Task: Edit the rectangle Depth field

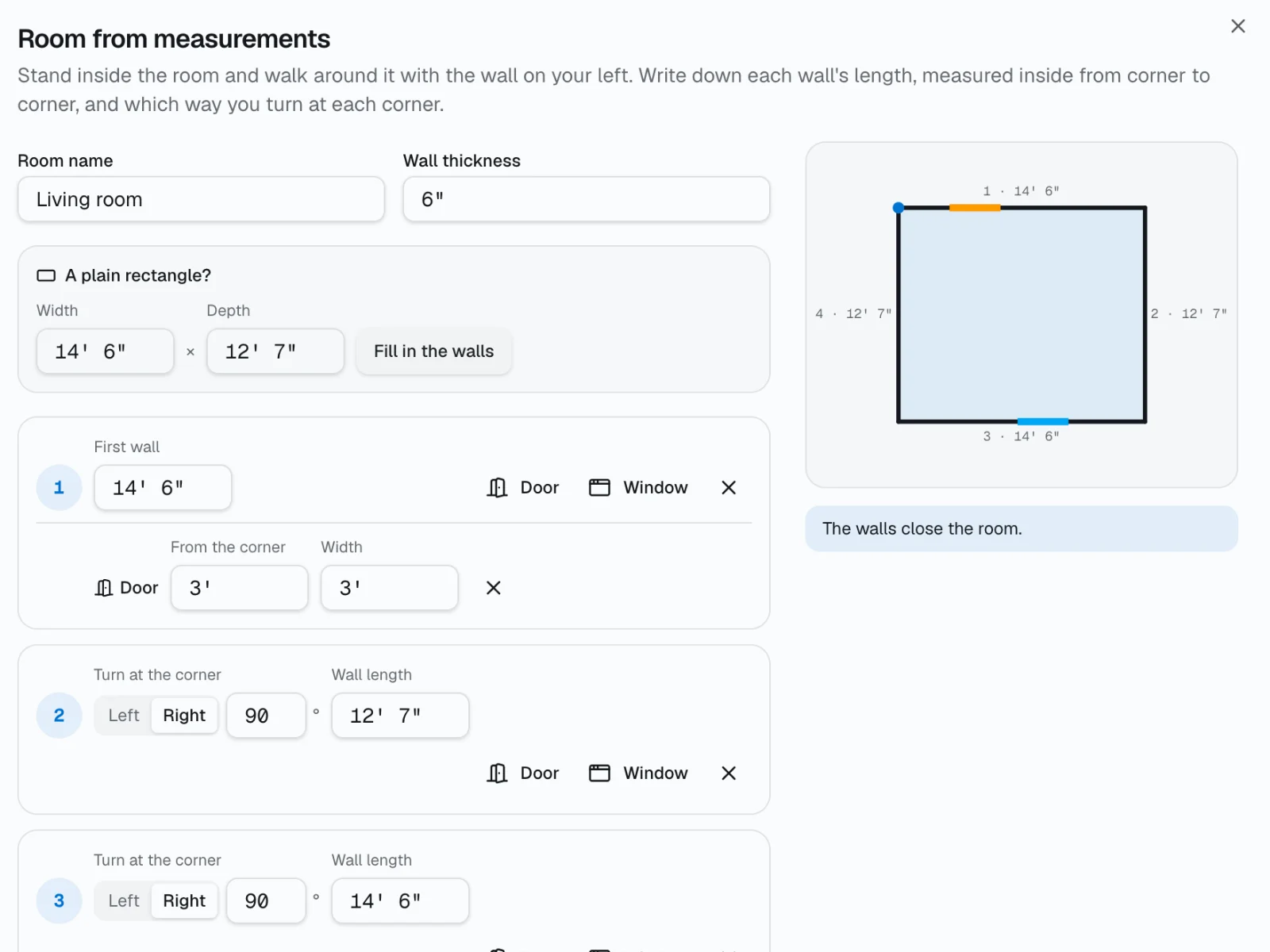Action: pos(275,351)
